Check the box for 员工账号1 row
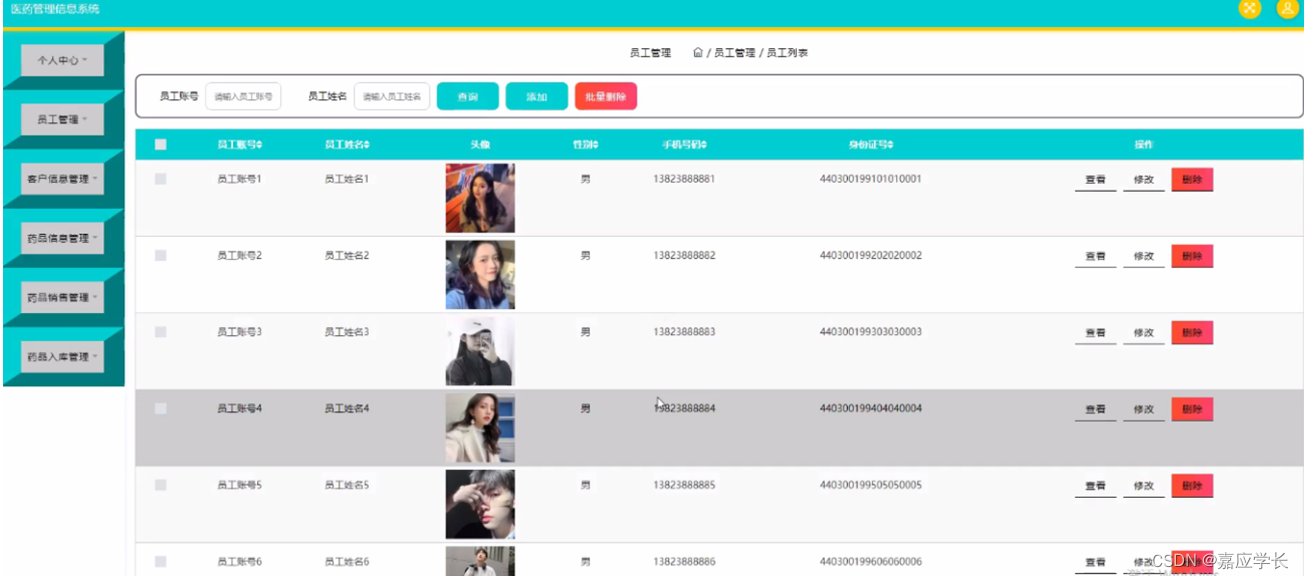 [x=160, y=179]
